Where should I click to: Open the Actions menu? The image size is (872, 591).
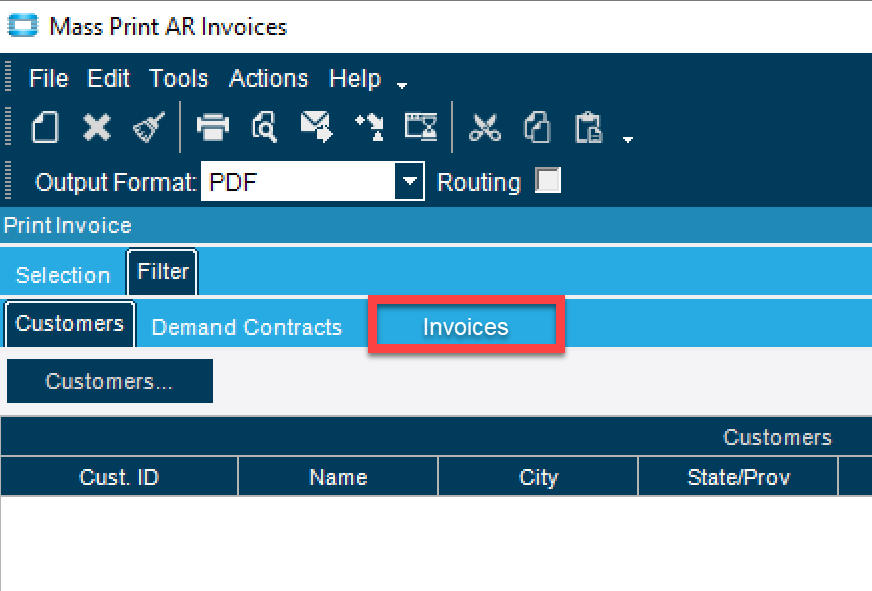pyautogui.click(x=269, y=78)
